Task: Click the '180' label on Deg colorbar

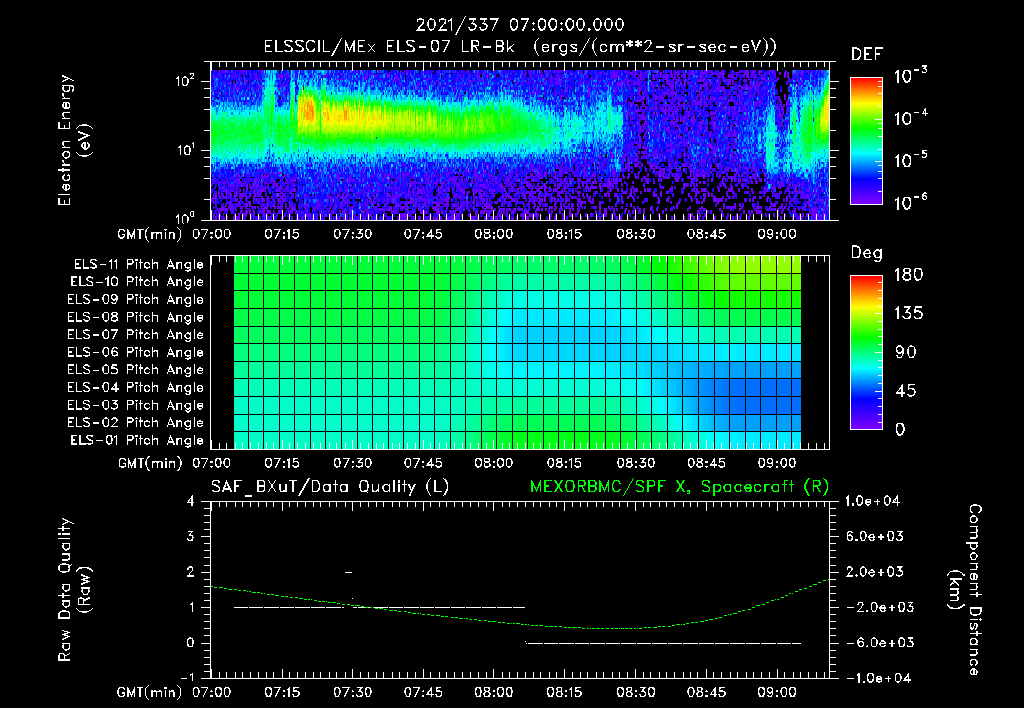Action: (908, 275)
